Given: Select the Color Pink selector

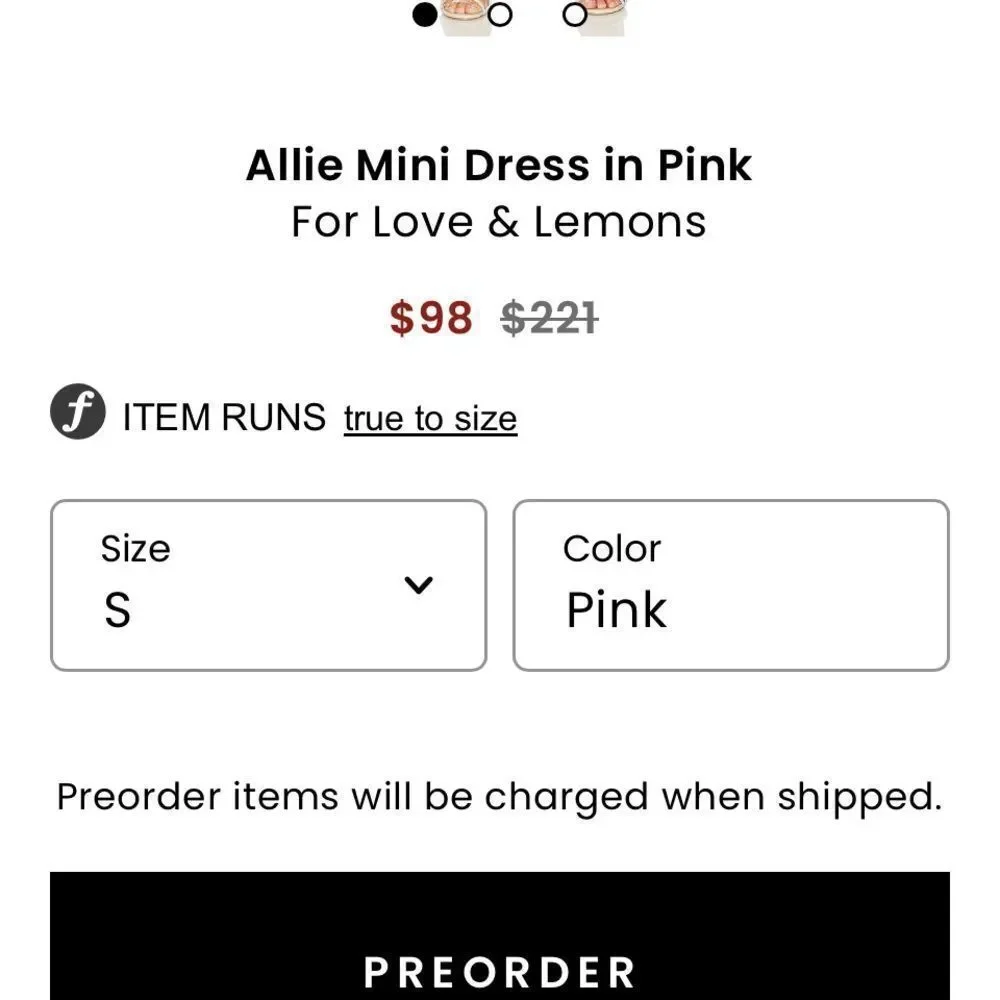Looking at the screenshot, I should (x=730, y=583).
